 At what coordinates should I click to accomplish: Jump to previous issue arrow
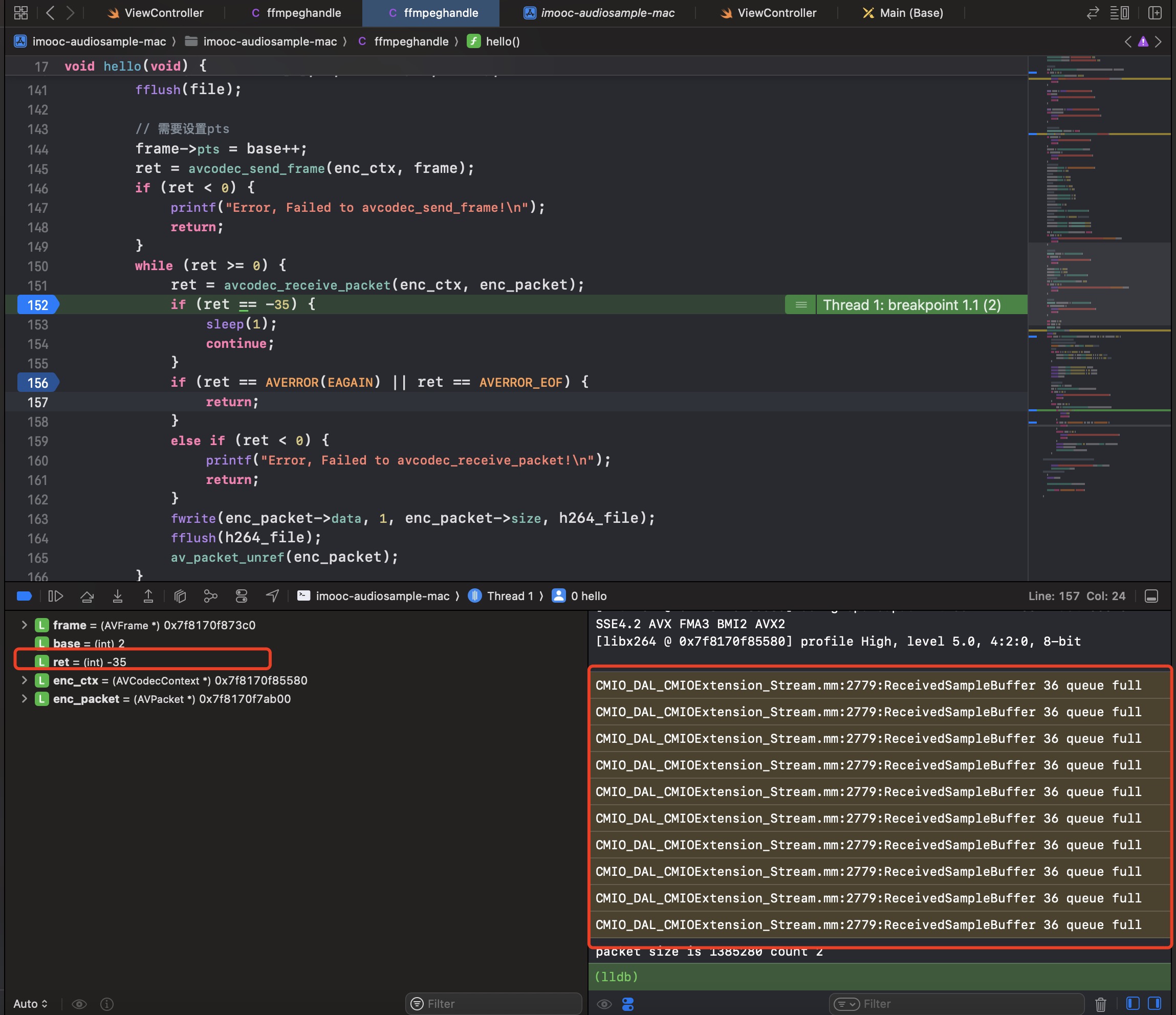click(1128, 41)
